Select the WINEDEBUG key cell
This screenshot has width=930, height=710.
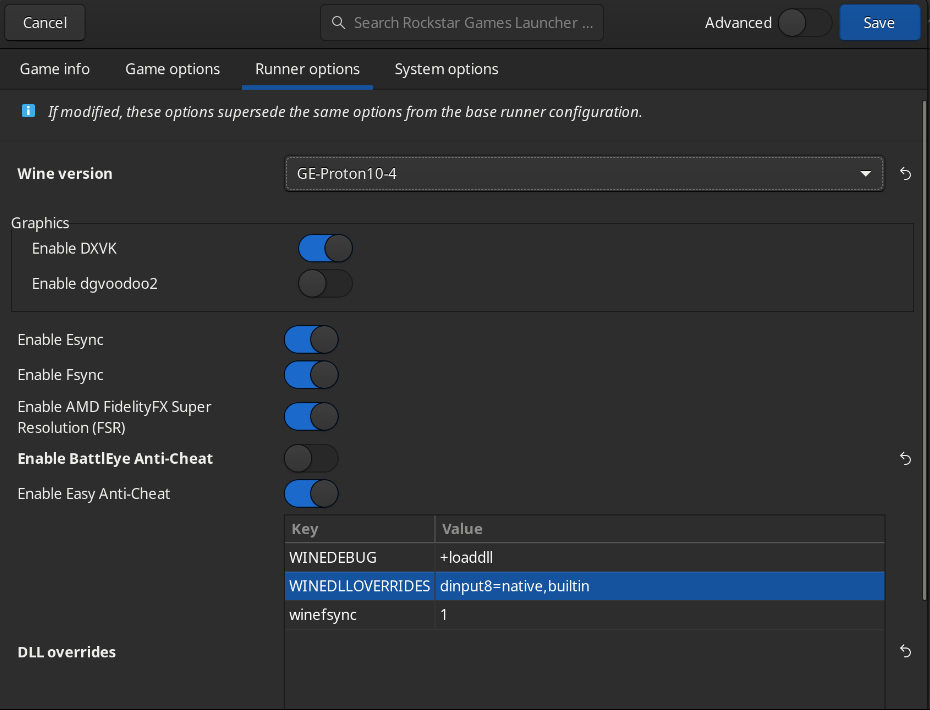tap(359, 558)
